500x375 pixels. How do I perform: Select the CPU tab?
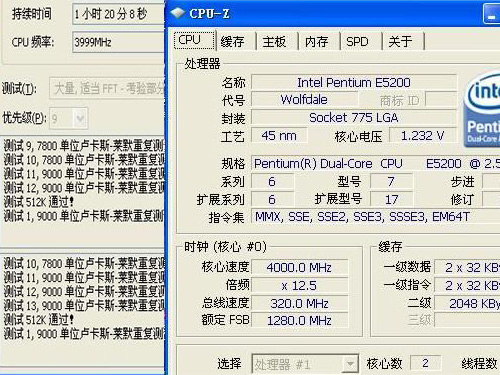point(194,40)
